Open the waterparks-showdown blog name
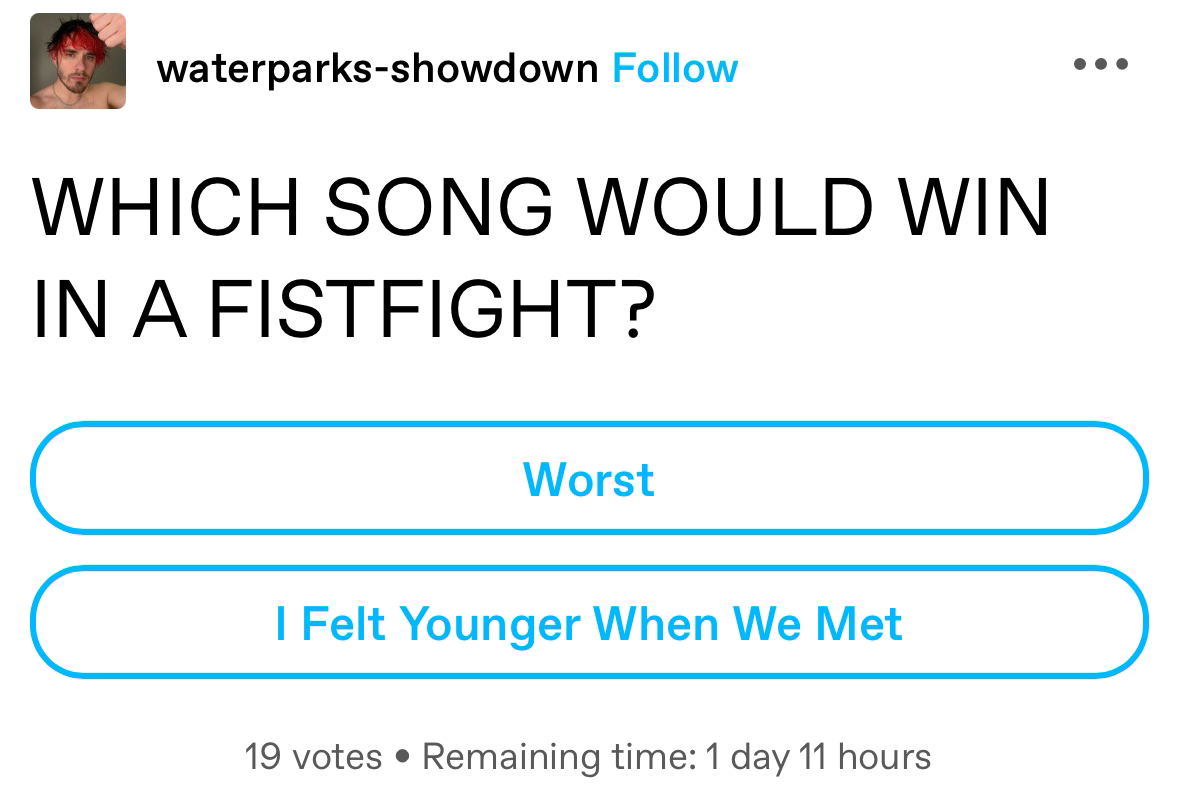This screenshot has height=796, width=1179. point(377,68)
